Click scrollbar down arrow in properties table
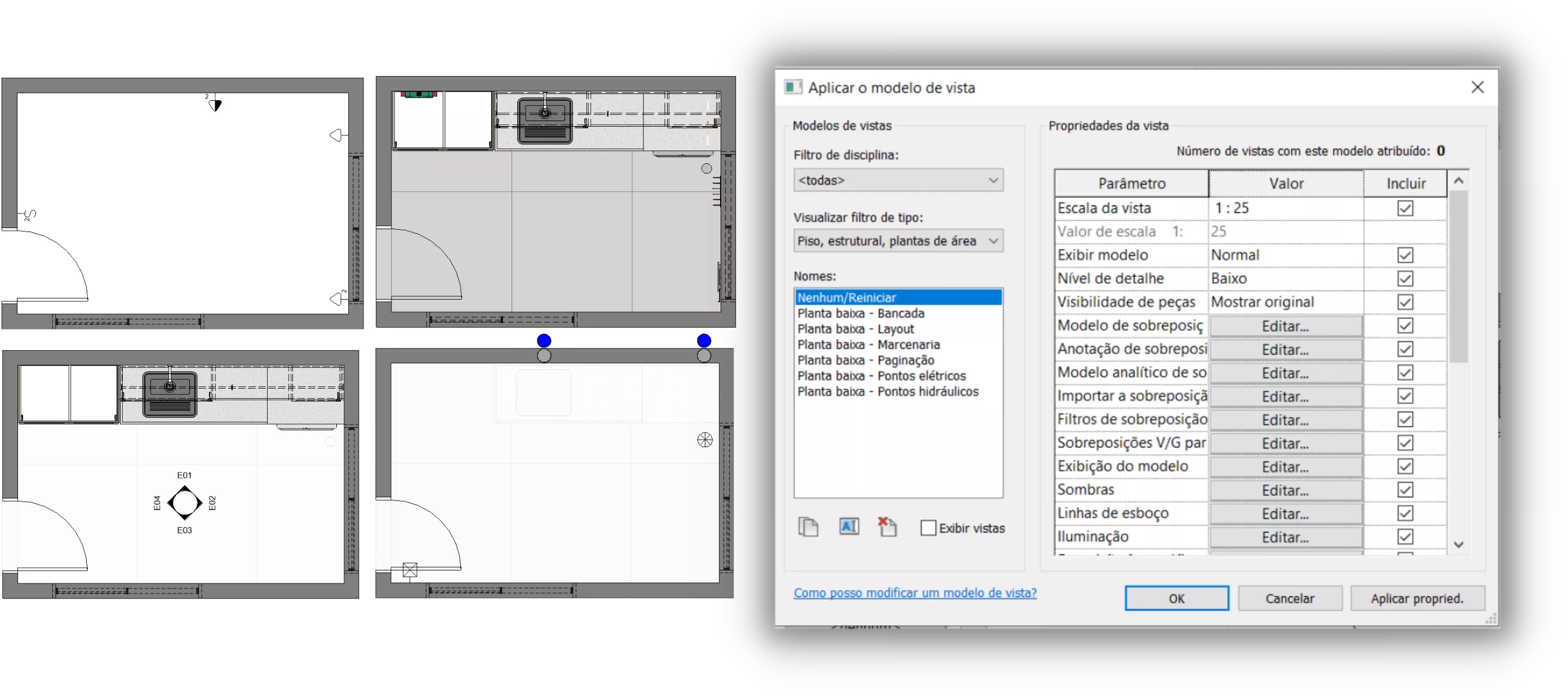 pos(1459,545)
